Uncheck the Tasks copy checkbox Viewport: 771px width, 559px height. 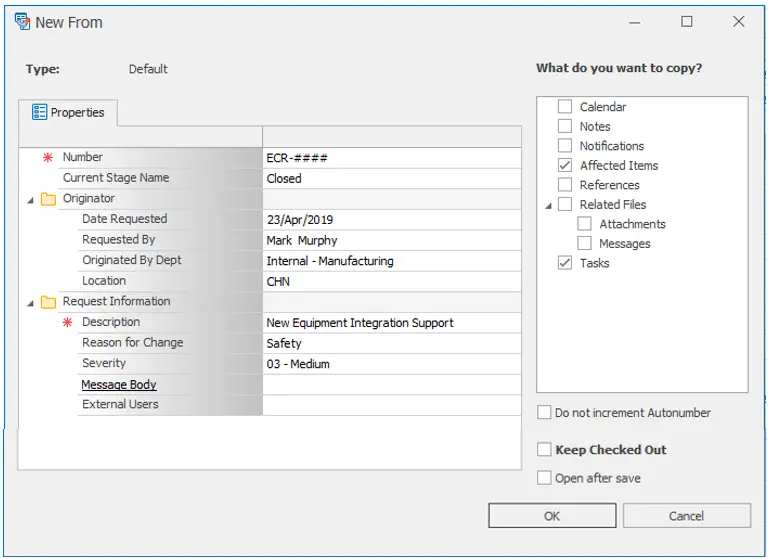(565, 264)
